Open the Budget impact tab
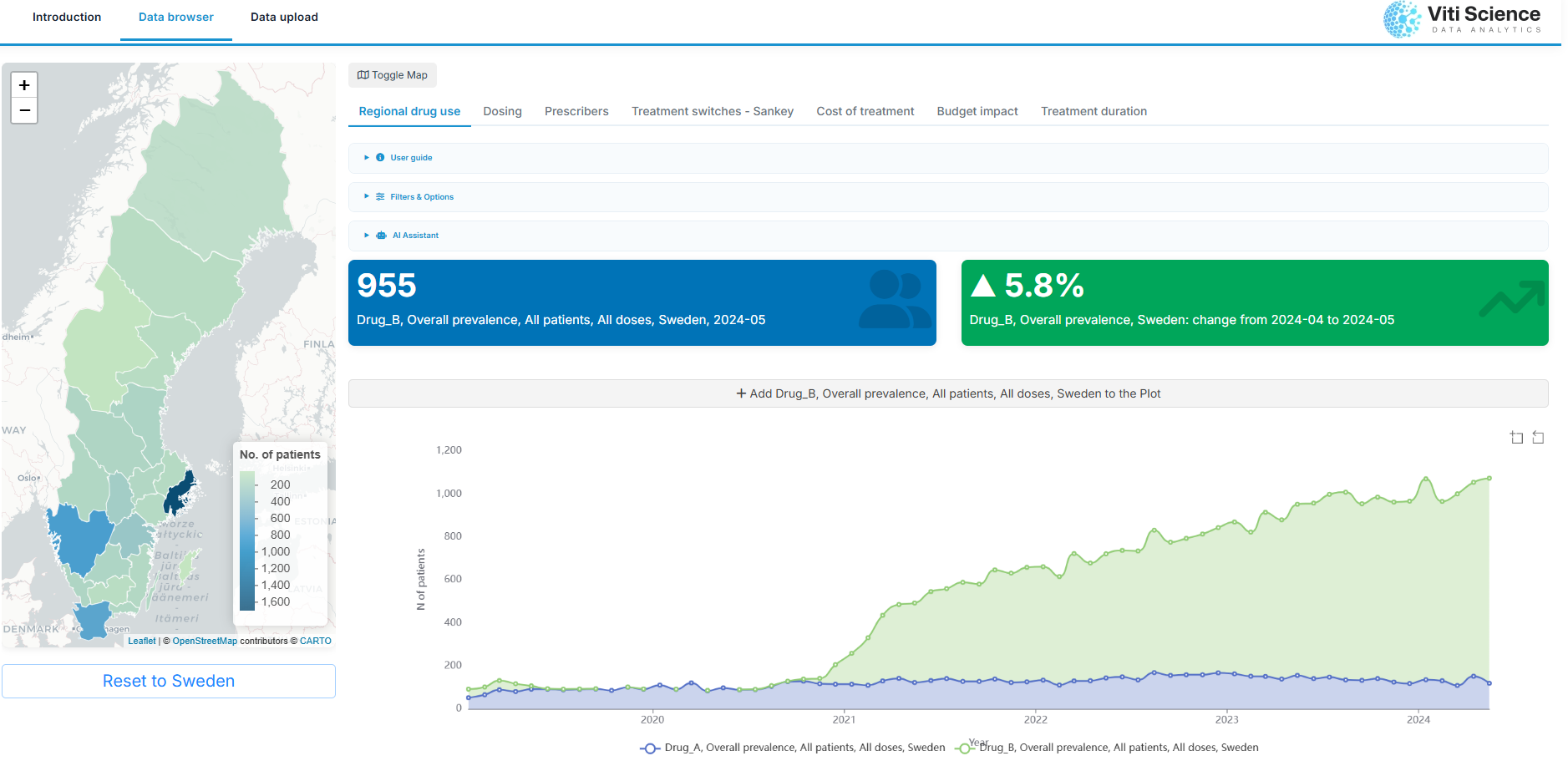Image resolution: width=1568 pixels, height=761 pixels. pyautogui.click(x=977, y=111)
